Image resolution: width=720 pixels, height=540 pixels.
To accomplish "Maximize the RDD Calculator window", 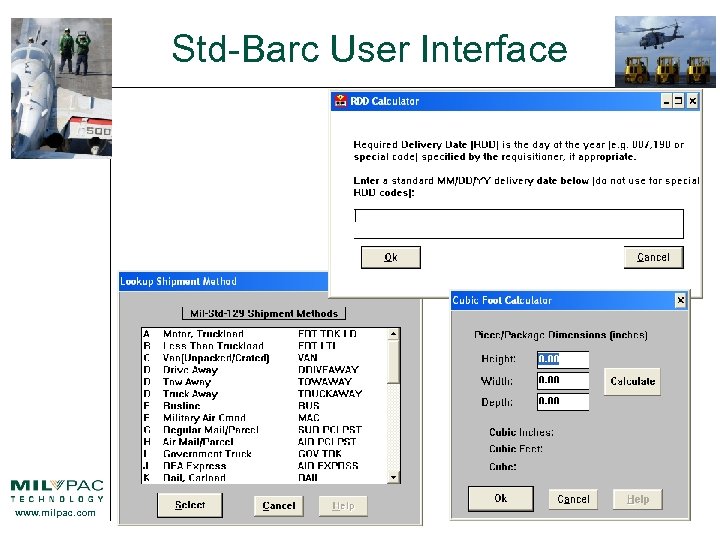I will (x=678, y=101).
